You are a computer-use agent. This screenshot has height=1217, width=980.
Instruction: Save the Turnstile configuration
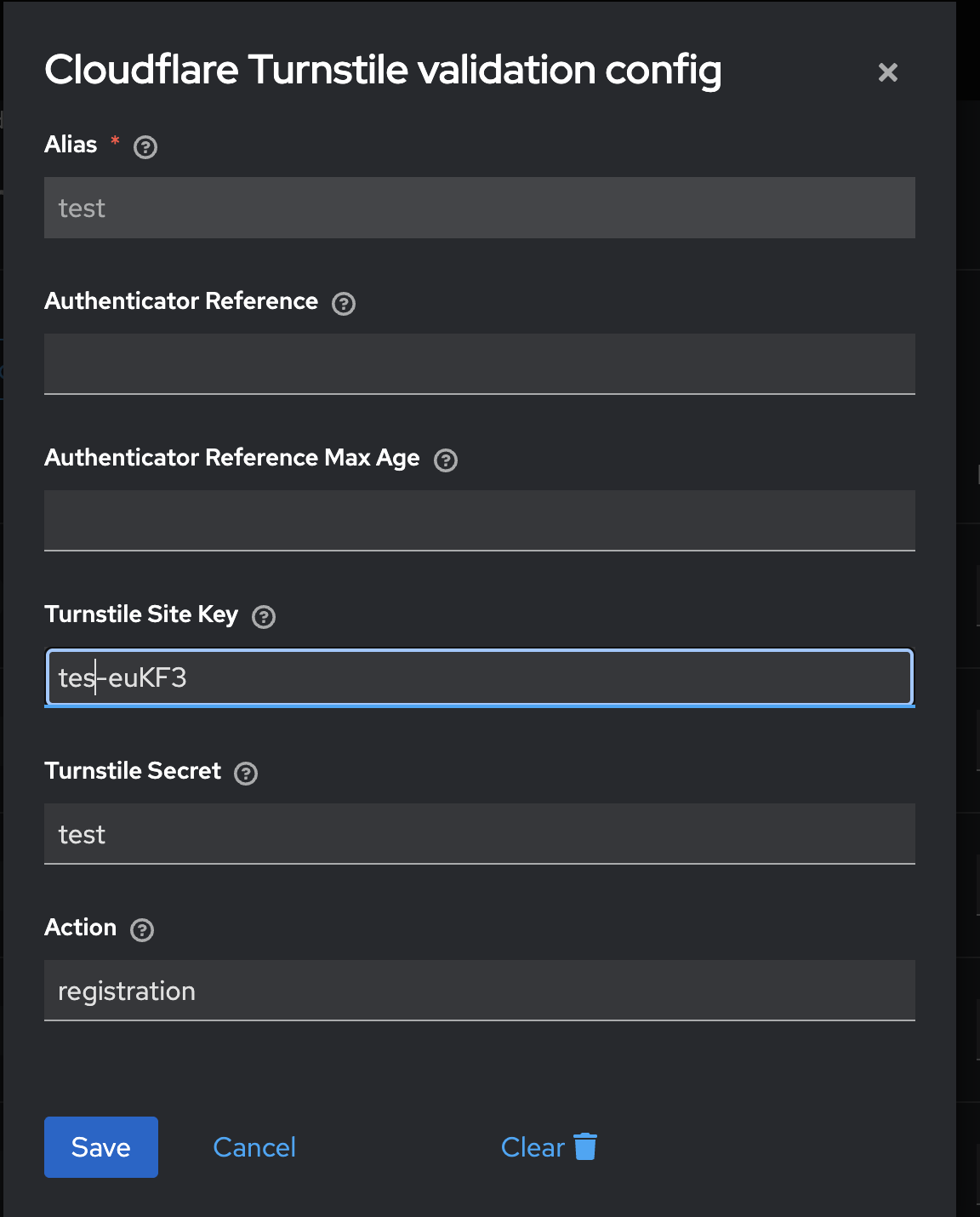point(101,1147)
